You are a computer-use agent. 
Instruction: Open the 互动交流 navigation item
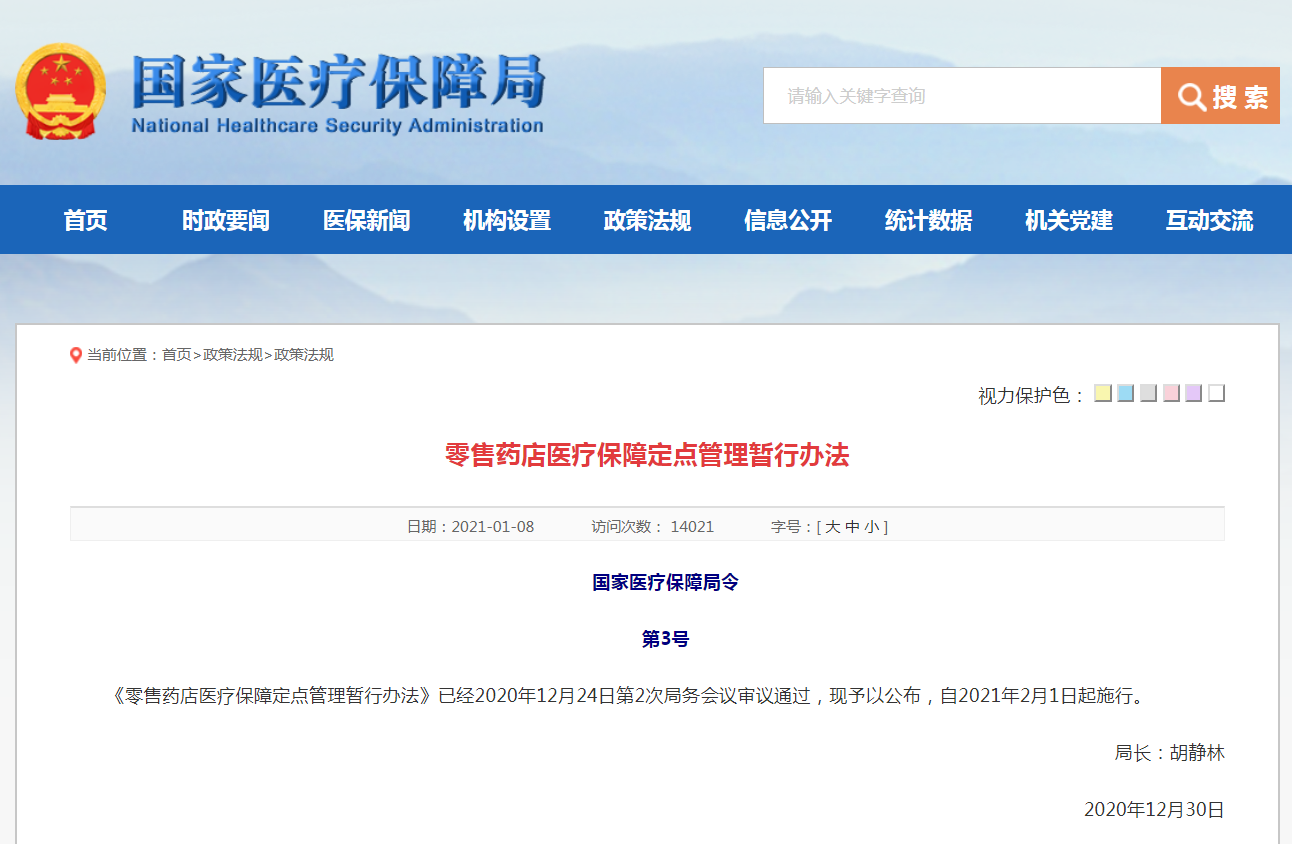[x=1209, y=220]
